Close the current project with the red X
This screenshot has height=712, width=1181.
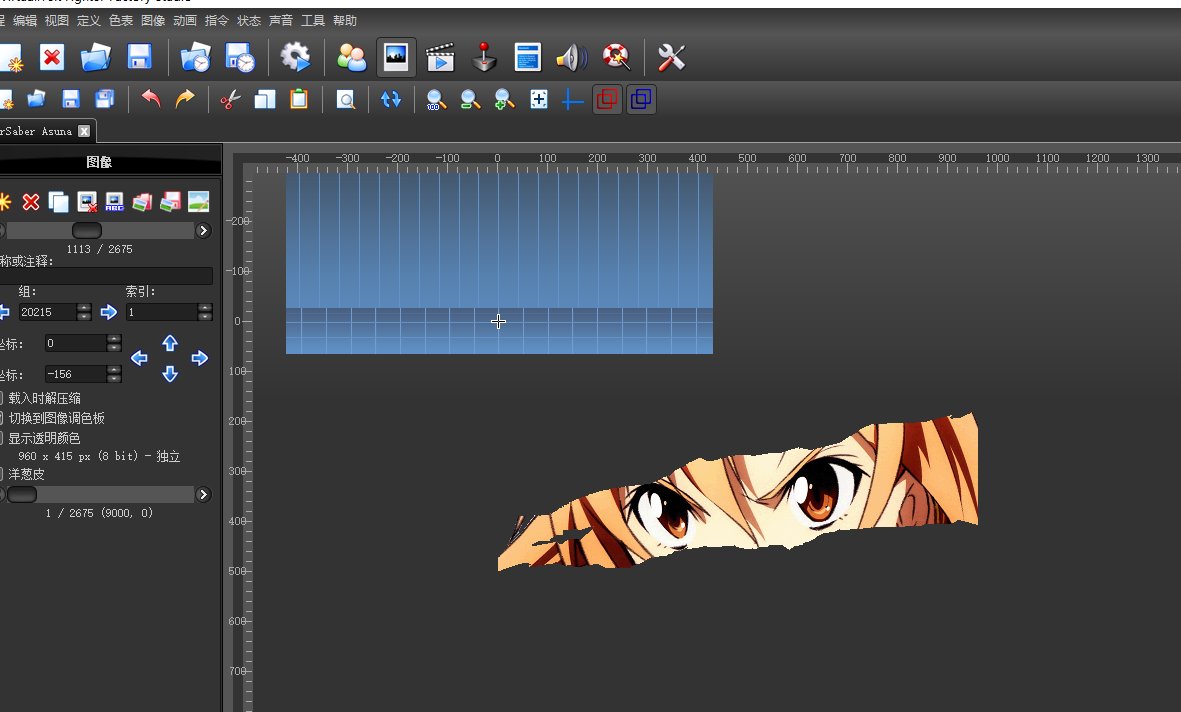pyautogui.click(x=52, y=57)
